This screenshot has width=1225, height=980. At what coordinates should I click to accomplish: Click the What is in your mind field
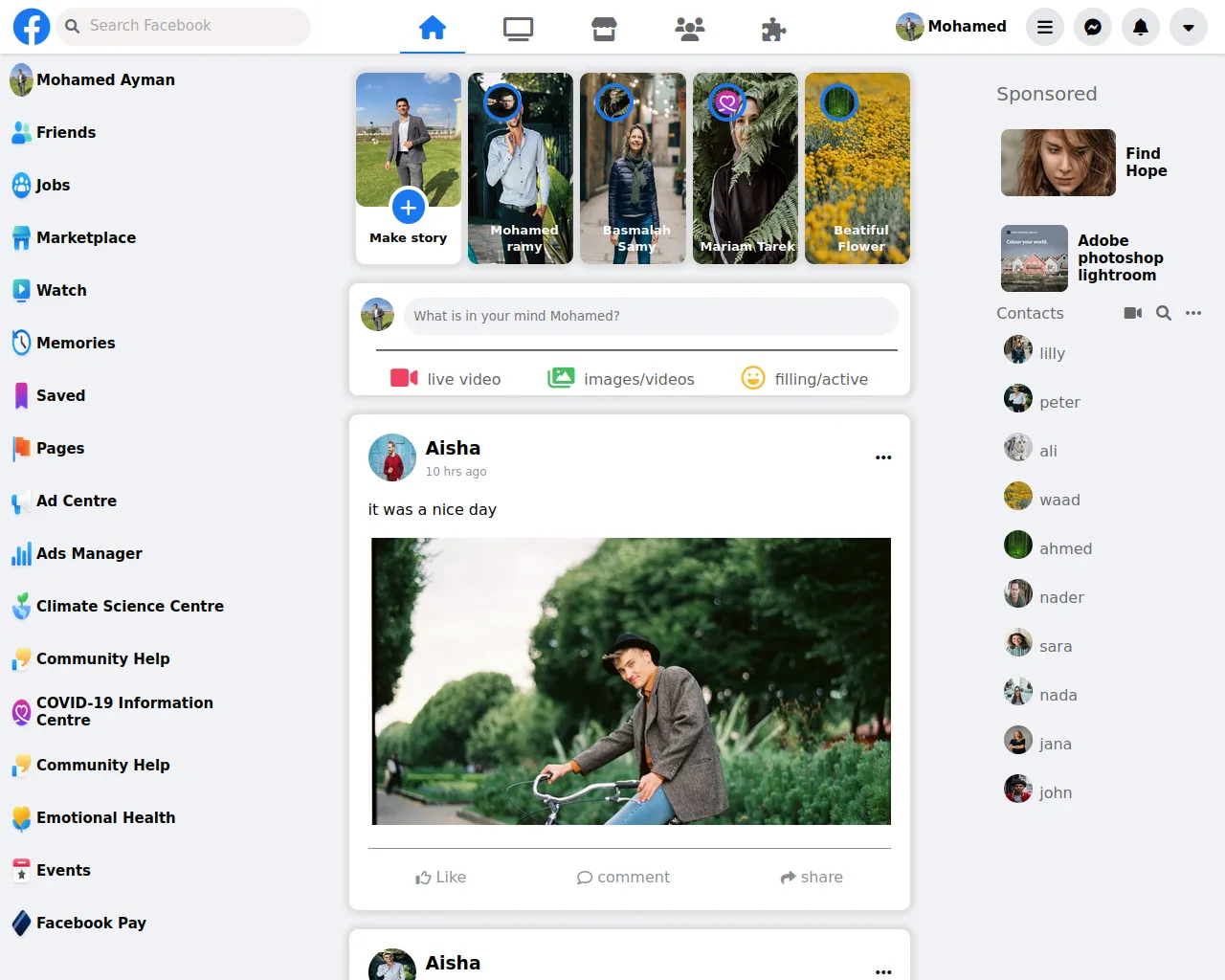(x=651, y=316)
